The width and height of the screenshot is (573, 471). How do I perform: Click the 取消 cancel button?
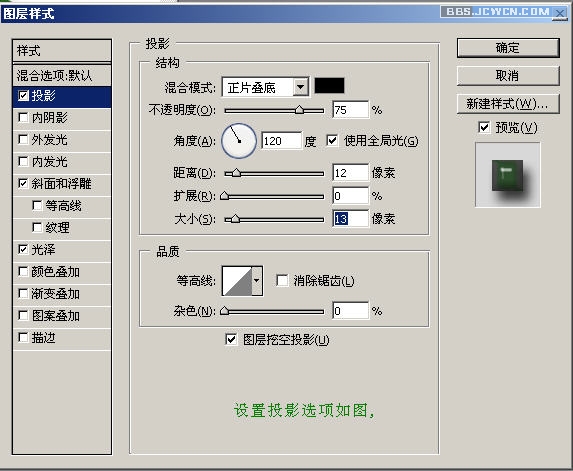click(508, 76)
